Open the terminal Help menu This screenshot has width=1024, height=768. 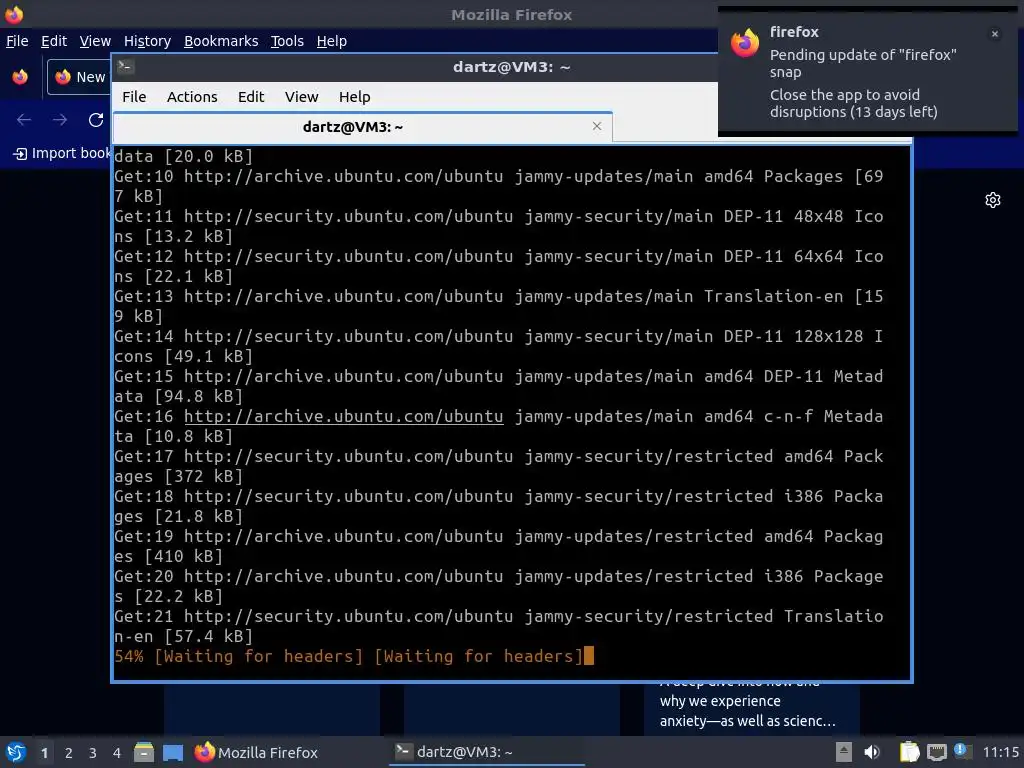pyautogui.click(x=355, y=97)
